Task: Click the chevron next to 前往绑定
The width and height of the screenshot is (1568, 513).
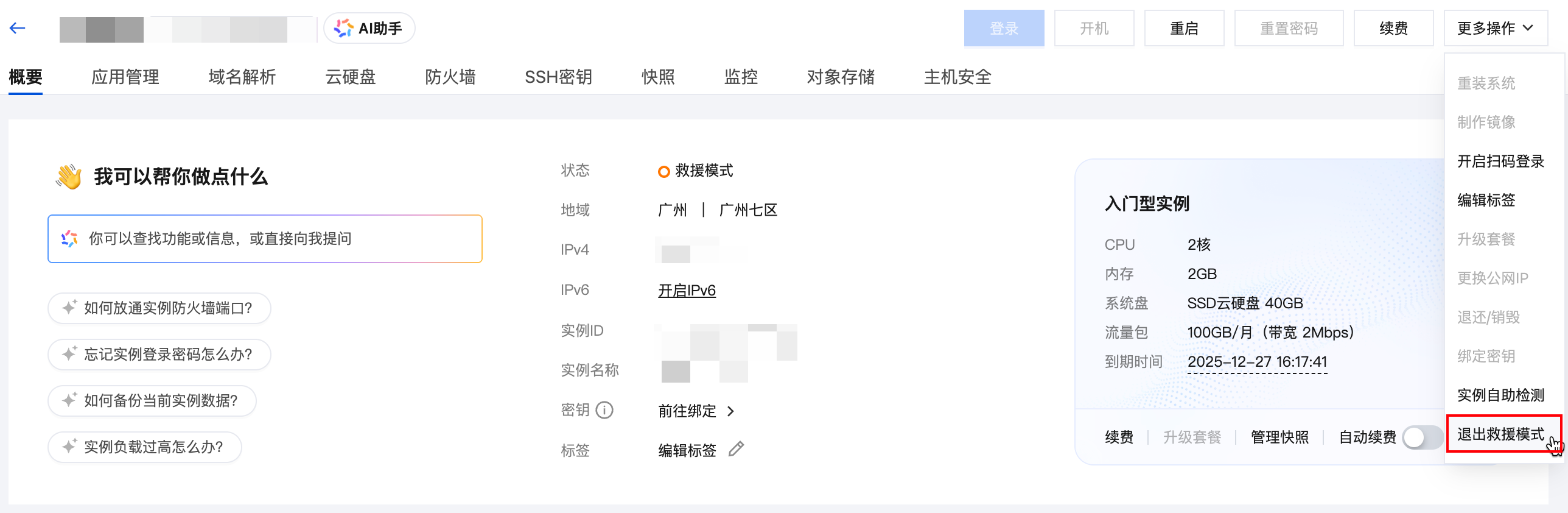Action: tap(731, 411)
